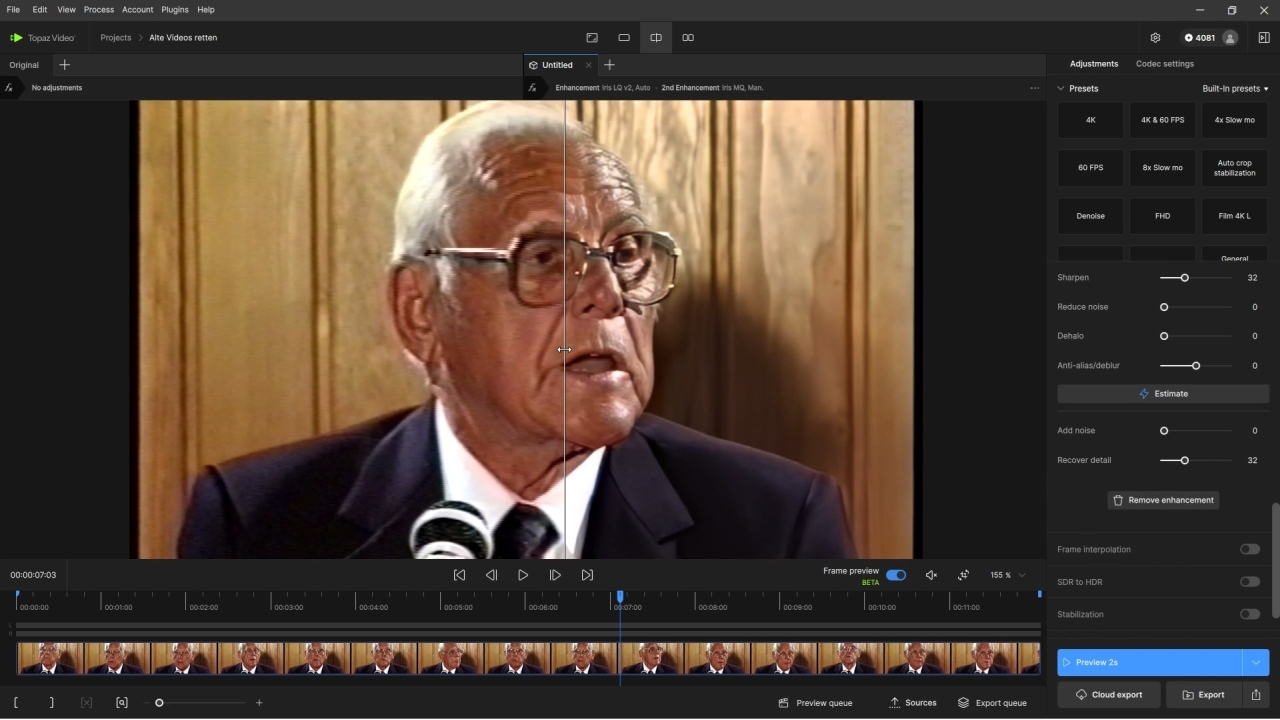The height and width of the screenshot is (720, 1280).
Task: Open enhancement options three-dot menu
Action: [x=1034, y=88]
